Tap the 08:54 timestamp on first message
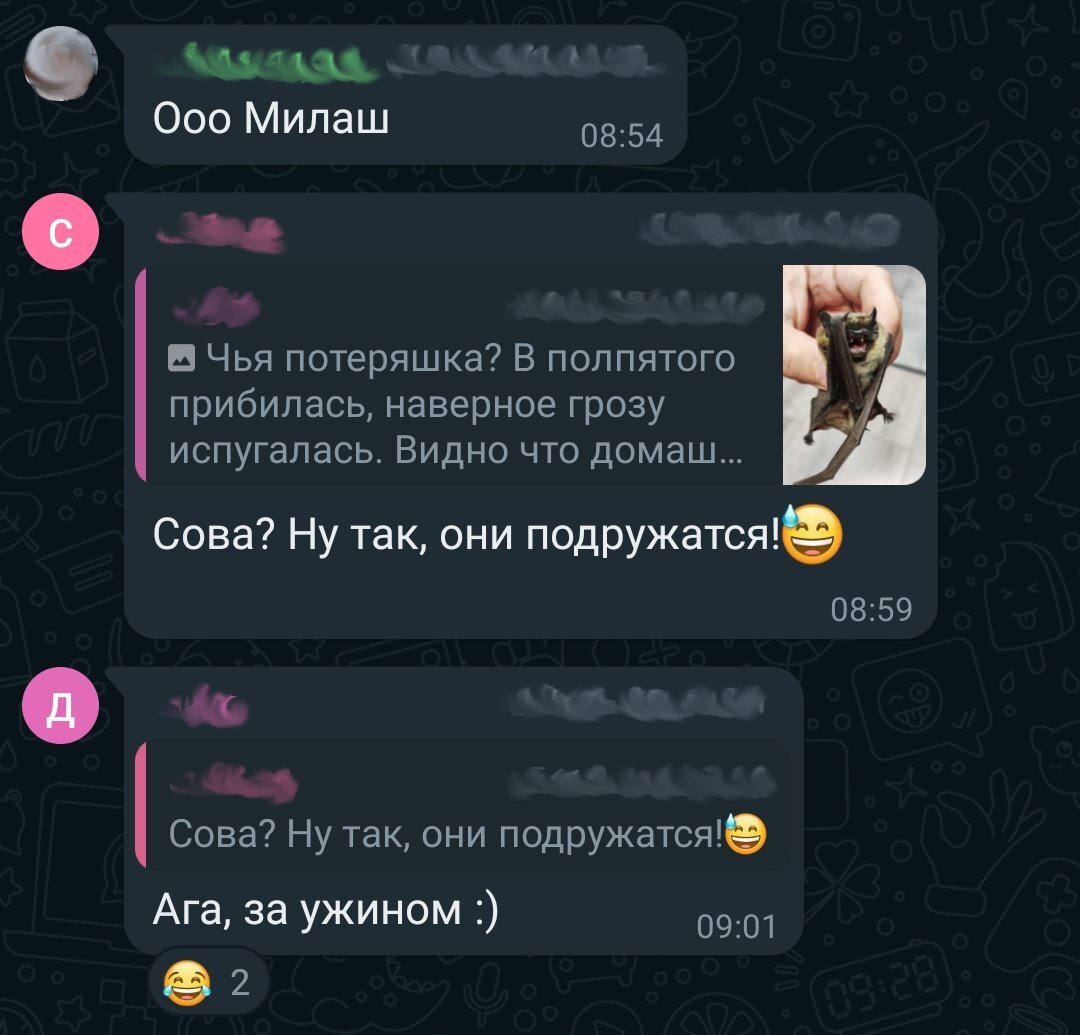1080x1035 pixels. [x=621, y=136]
